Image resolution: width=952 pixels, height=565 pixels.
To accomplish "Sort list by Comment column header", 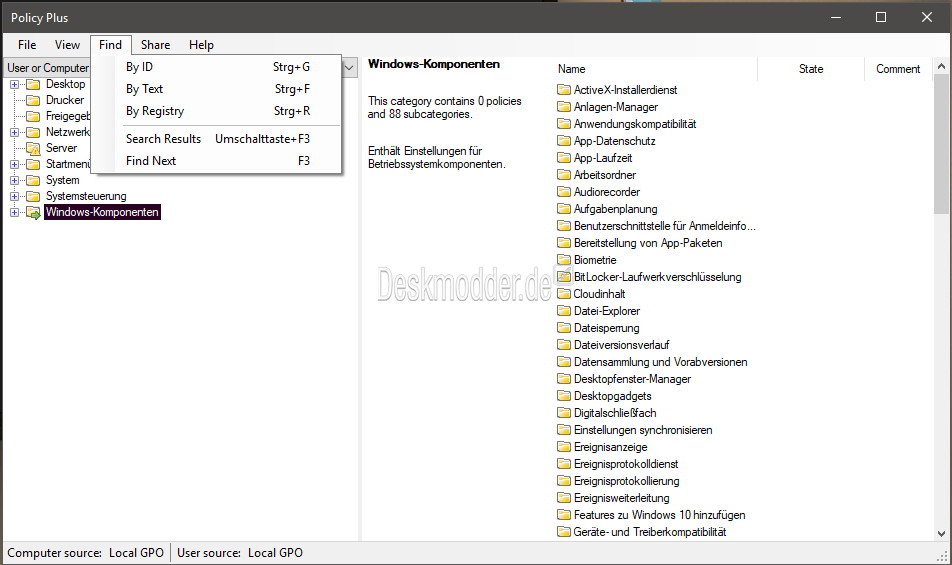I will (898, 69).
